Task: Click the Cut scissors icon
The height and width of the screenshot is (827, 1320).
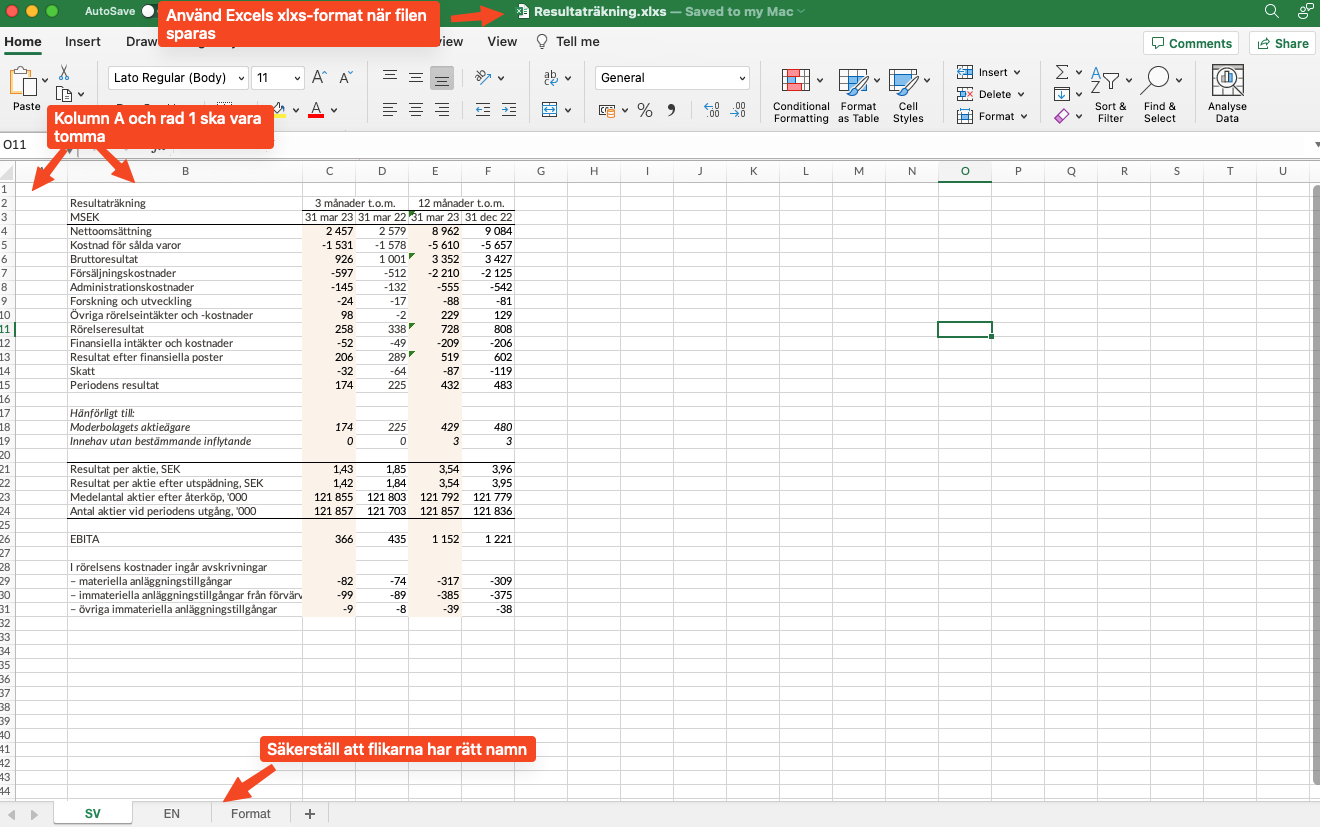Action: tap(64, 73)
